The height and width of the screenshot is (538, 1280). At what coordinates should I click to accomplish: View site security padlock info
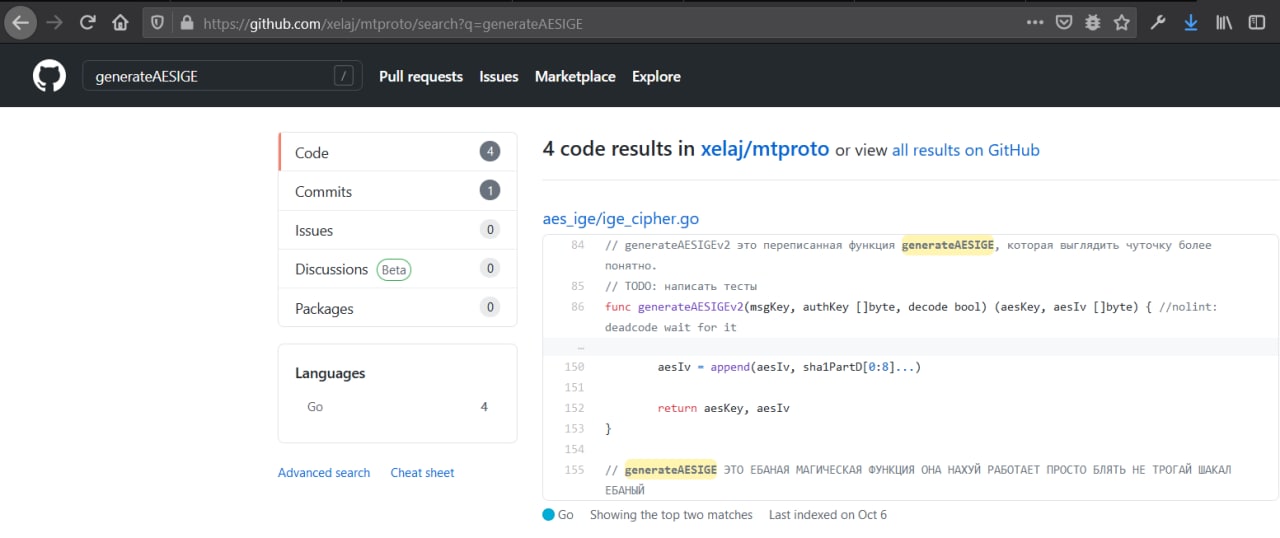point(185,22)
